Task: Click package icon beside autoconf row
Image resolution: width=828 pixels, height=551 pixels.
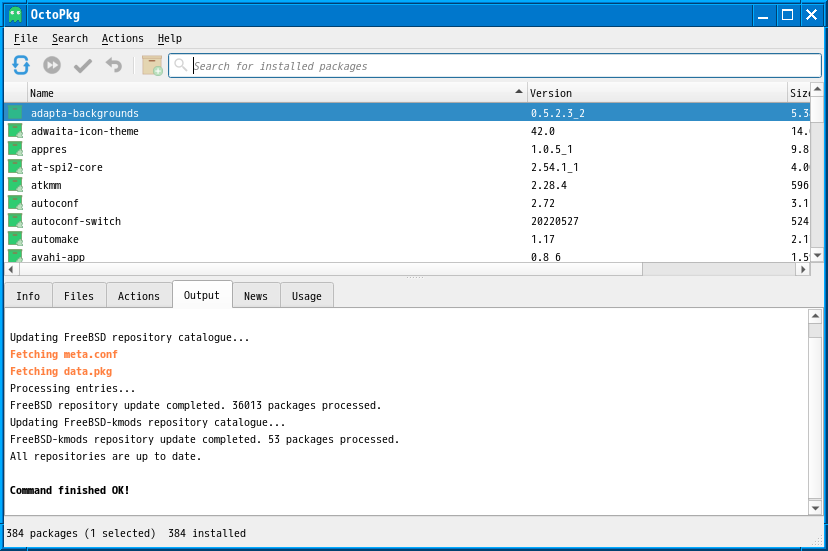Action: point(15,202)
